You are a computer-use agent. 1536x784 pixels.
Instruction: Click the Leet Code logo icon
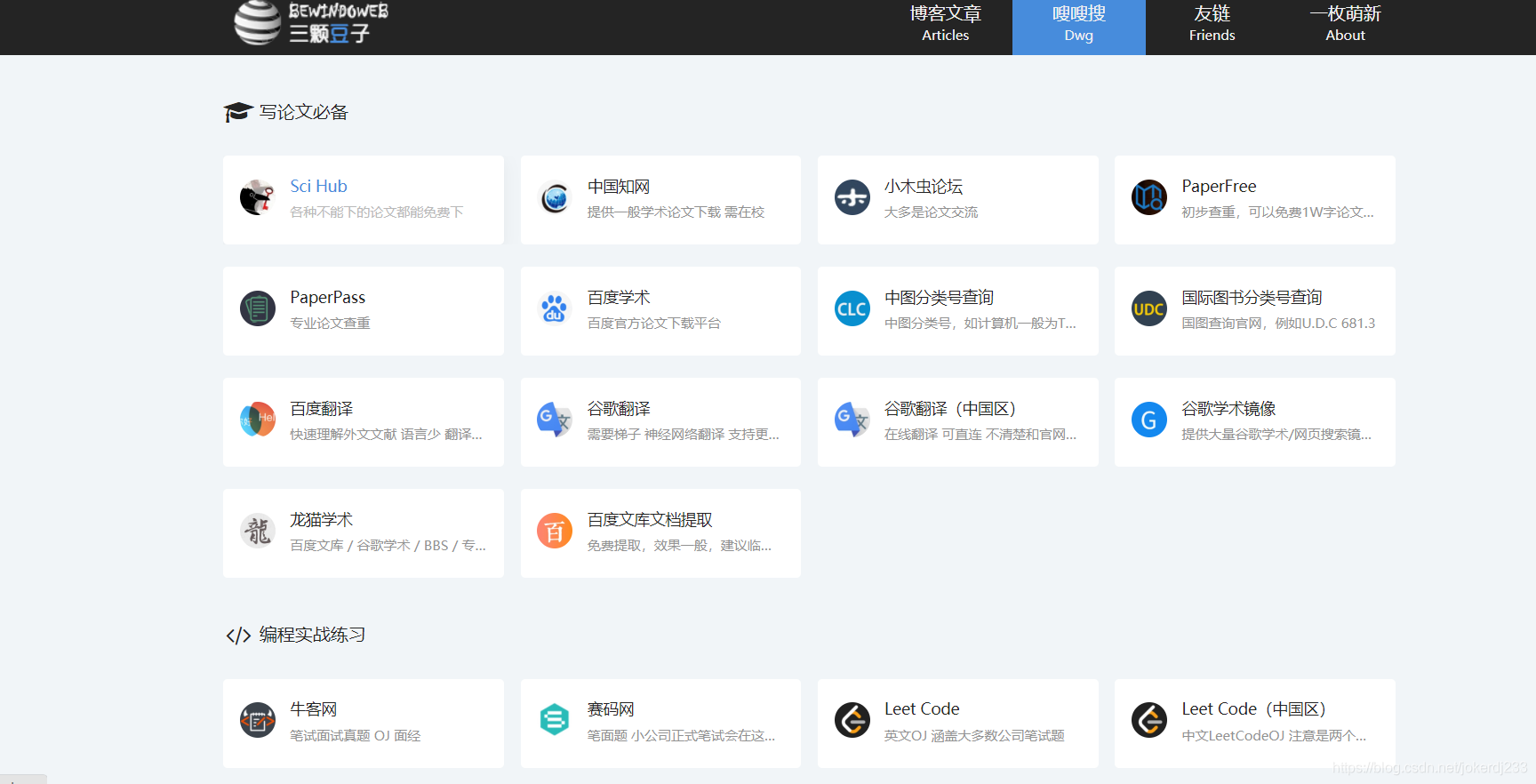[x=852, y=720]
